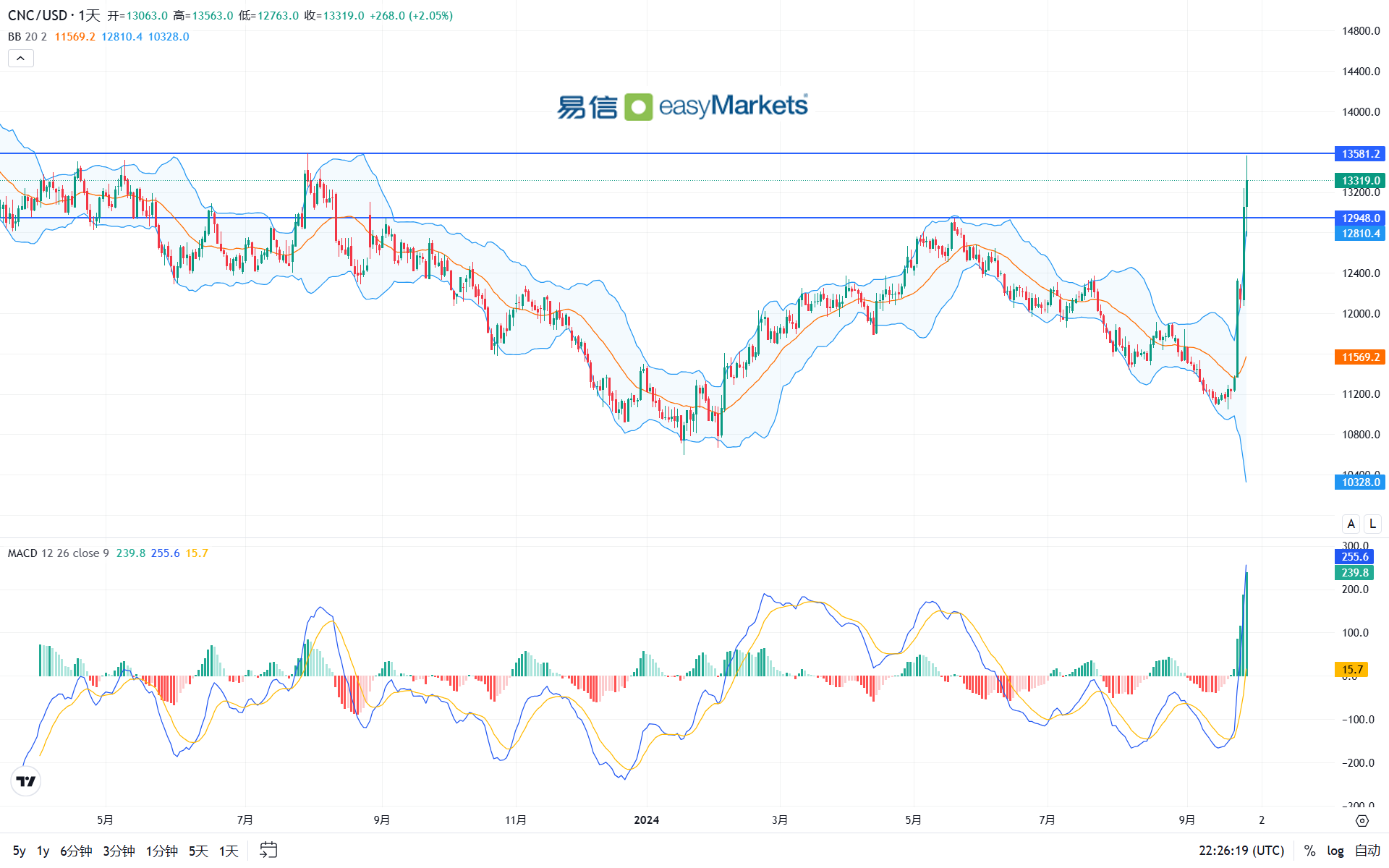Select the 1y time range
The width and height of the screenshot is (1389, 868).
tap(43, 851)
